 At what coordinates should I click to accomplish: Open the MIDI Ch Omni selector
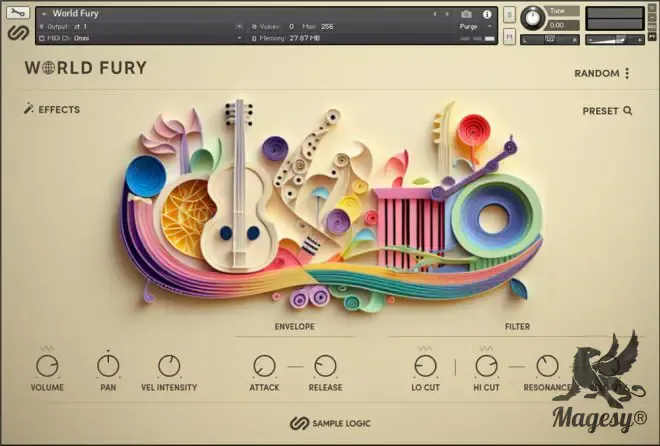click(82, 38)
